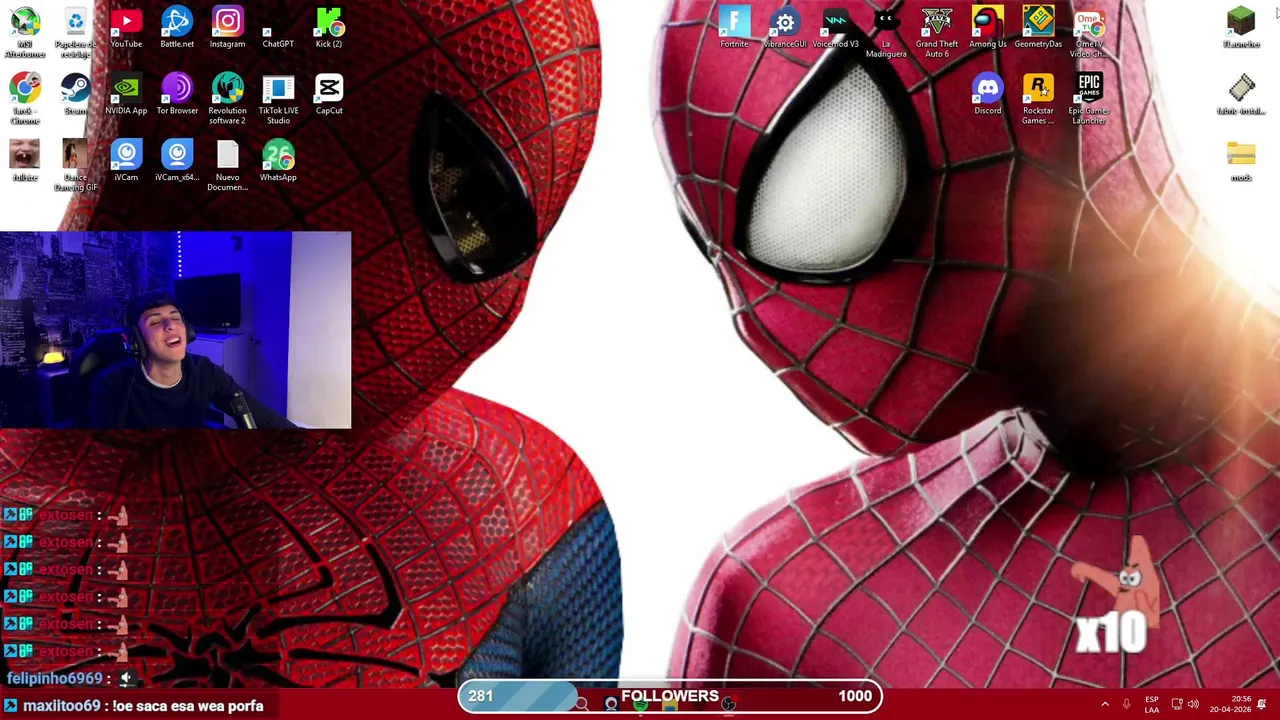
Task: Open the volume speaker tray icon
Action: 1193,704
